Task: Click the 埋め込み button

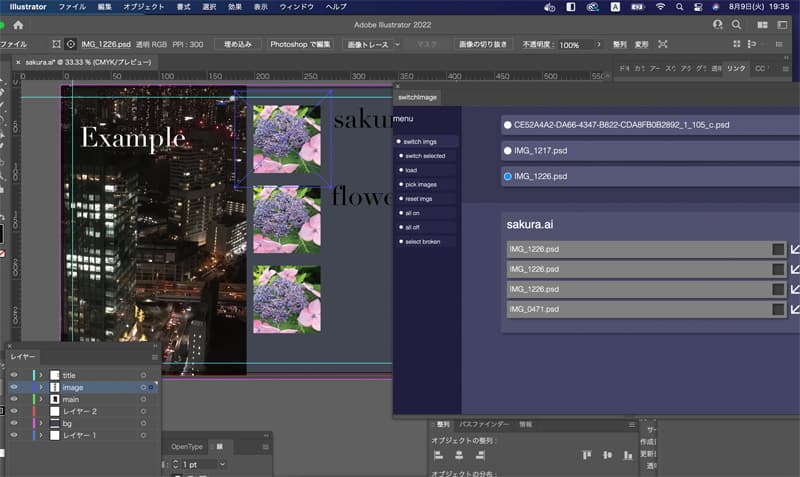Action: [x=238, y=44]
